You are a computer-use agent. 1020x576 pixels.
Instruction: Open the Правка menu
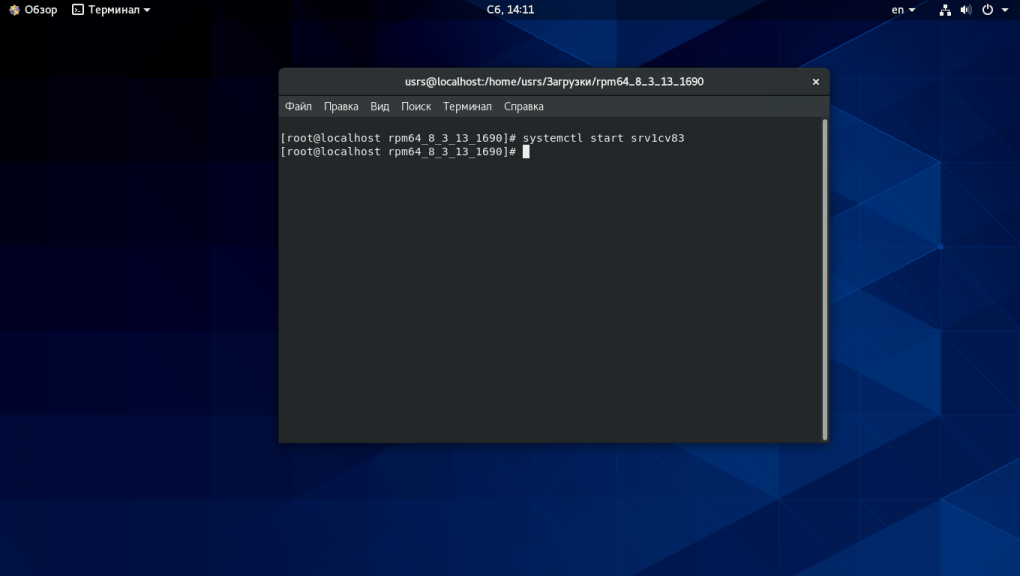tap(341, 106)
